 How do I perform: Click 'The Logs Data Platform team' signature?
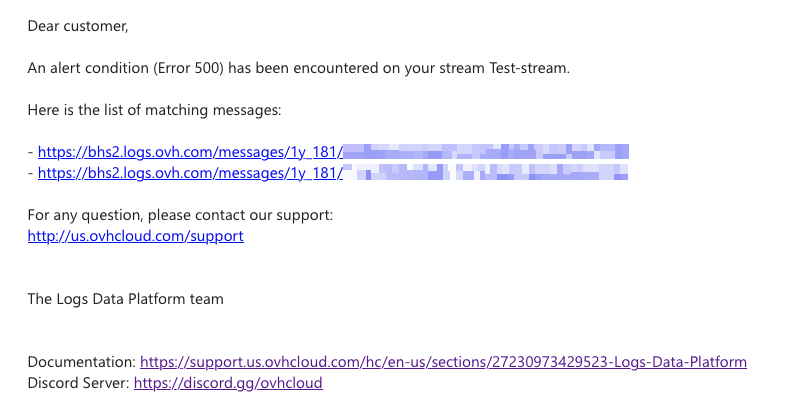click(x=125, y=299)
